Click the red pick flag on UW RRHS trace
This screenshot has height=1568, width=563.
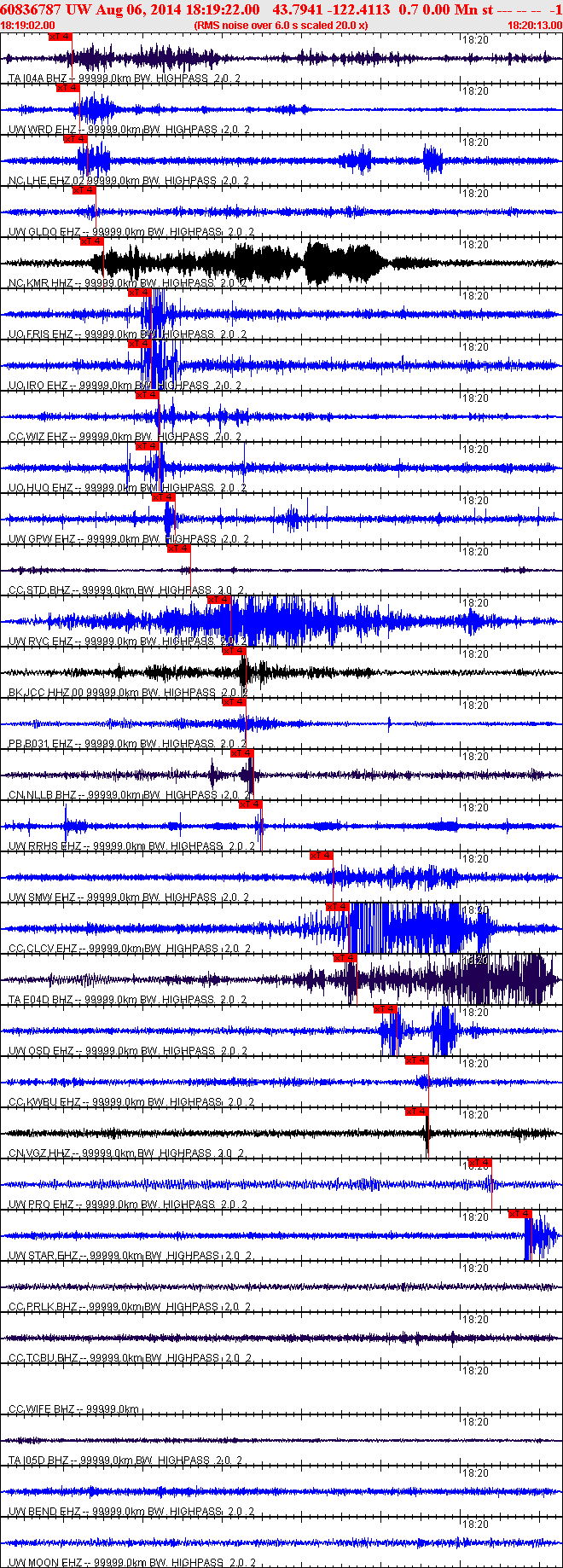click(250, 804)
